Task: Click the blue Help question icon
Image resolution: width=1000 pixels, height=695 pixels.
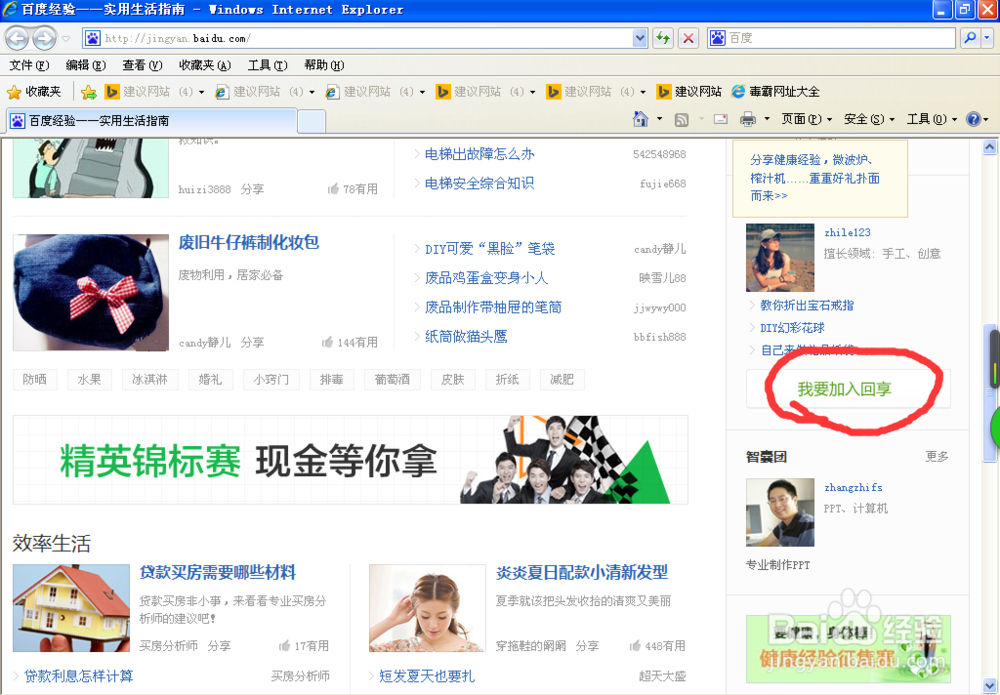Action: click(x=973, y=119)
